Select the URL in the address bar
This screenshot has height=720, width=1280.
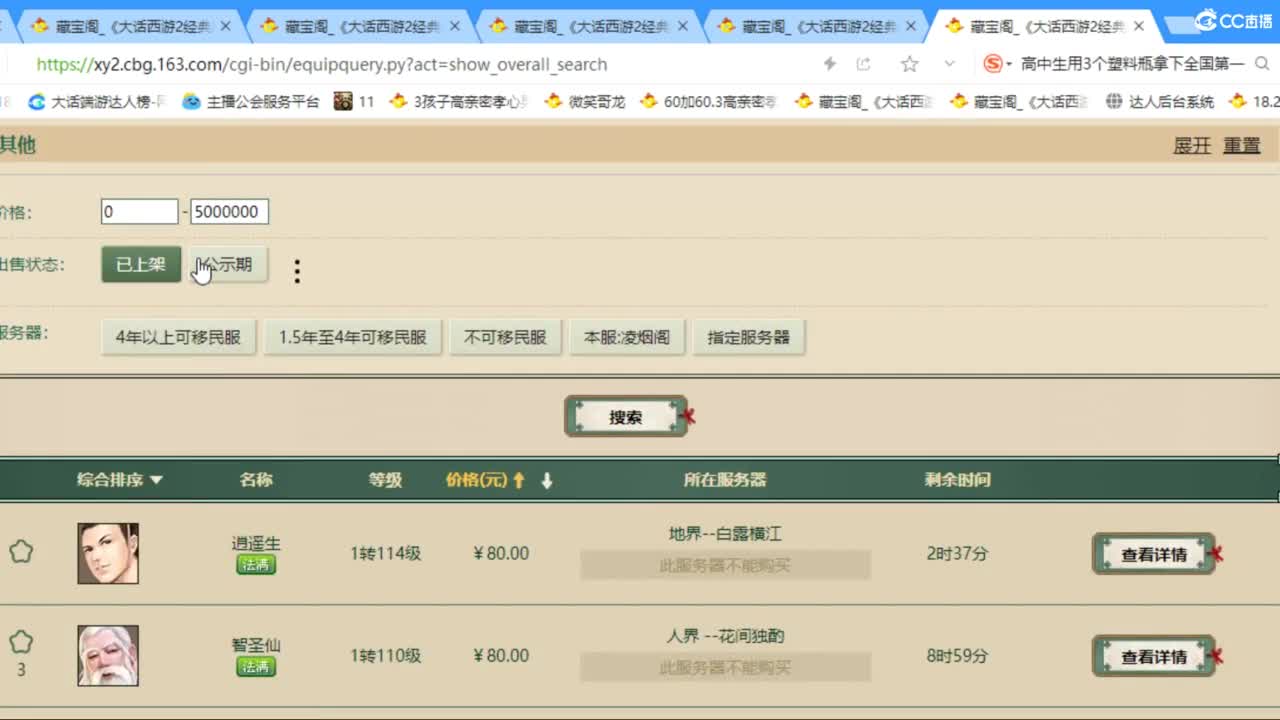click(x=322, y=64)
